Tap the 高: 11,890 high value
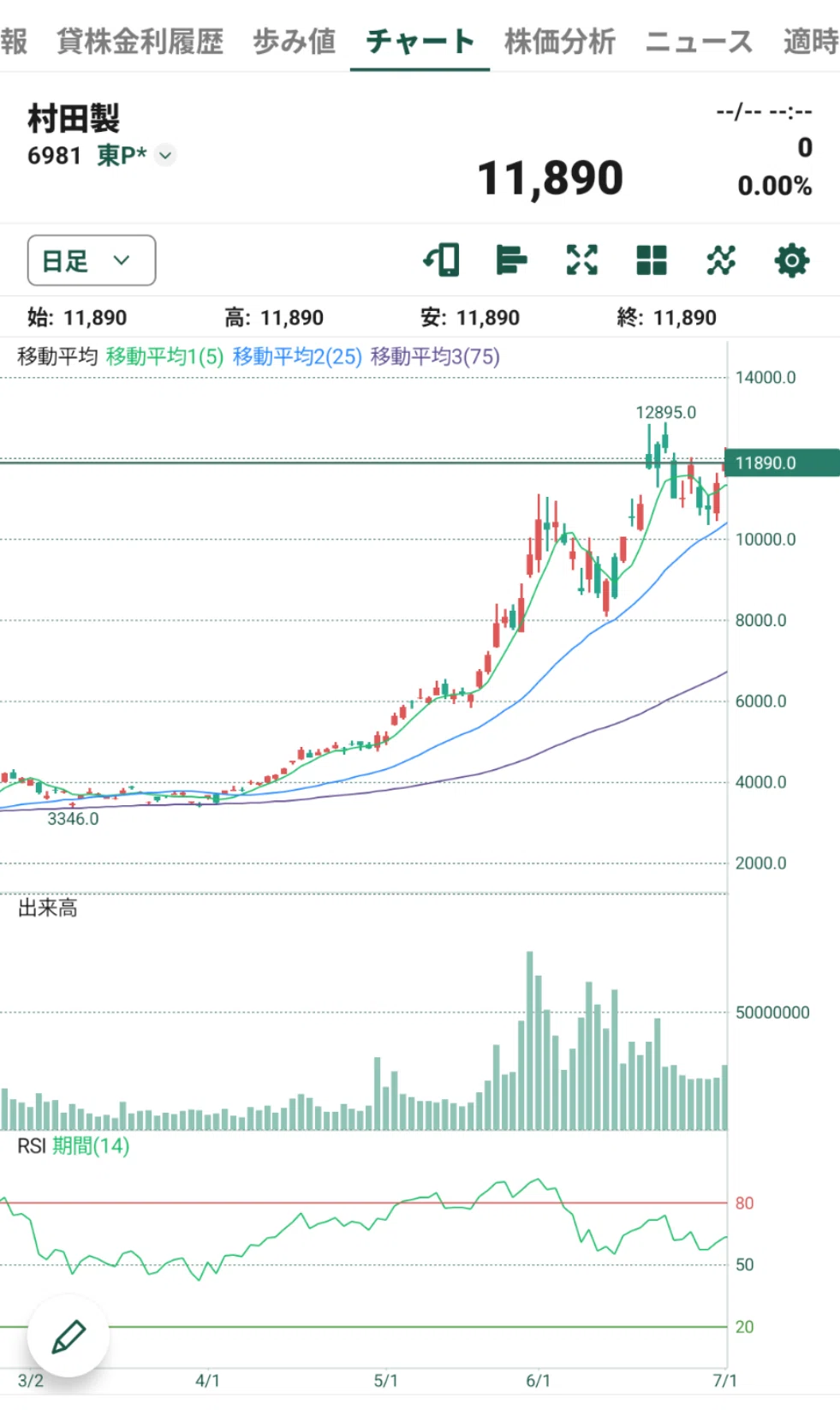 pos(274,318)
